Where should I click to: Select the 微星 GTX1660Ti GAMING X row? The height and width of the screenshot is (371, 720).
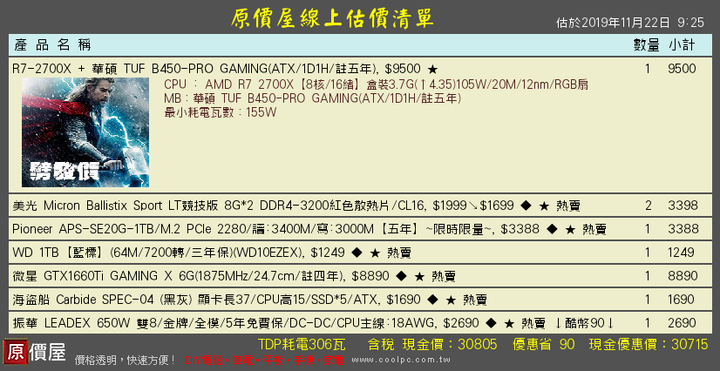(360, 276)
